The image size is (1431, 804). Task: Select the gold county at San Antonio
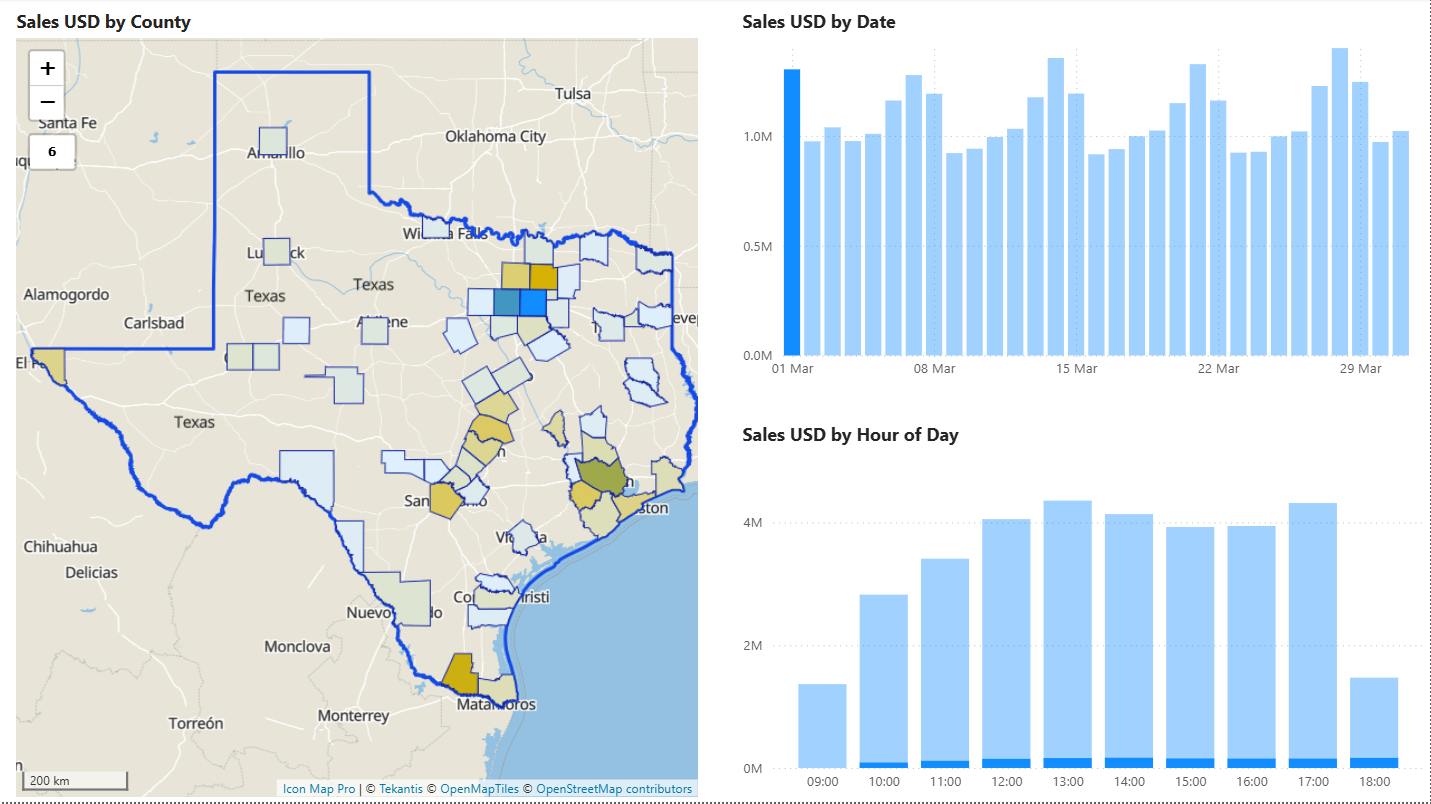(444, 499)
